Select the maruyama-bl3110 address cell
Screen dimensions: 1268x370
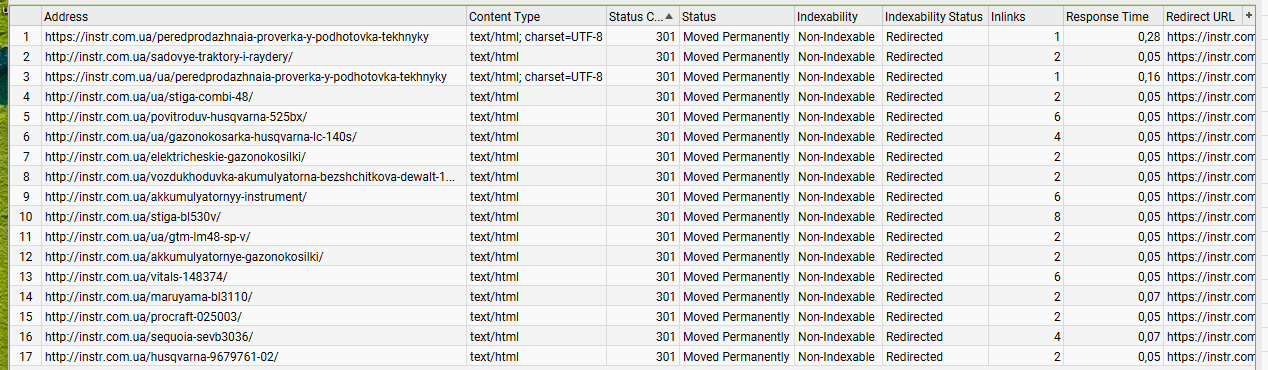pos(253,297)
